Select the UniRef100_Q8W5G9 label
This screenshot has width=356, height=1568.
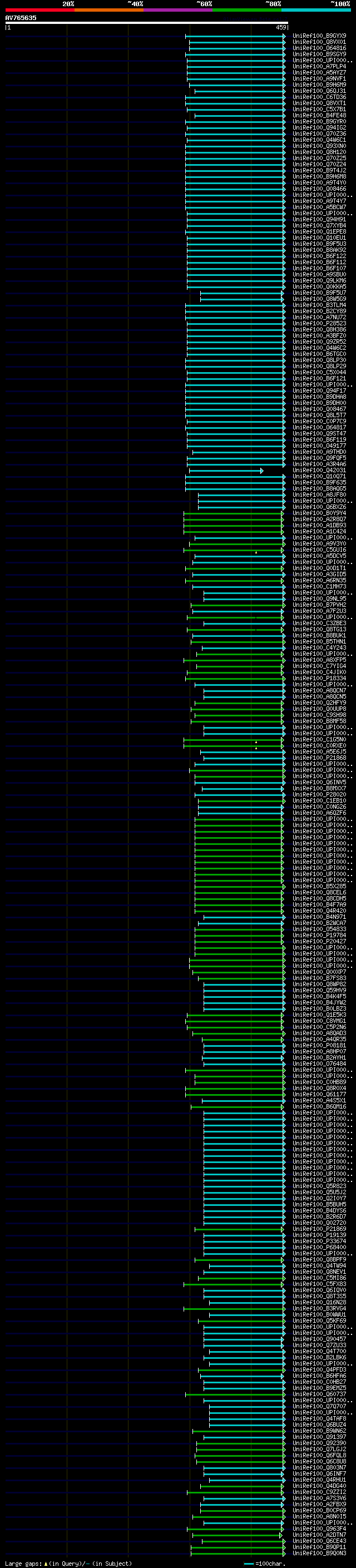click(x=319, y=299)
